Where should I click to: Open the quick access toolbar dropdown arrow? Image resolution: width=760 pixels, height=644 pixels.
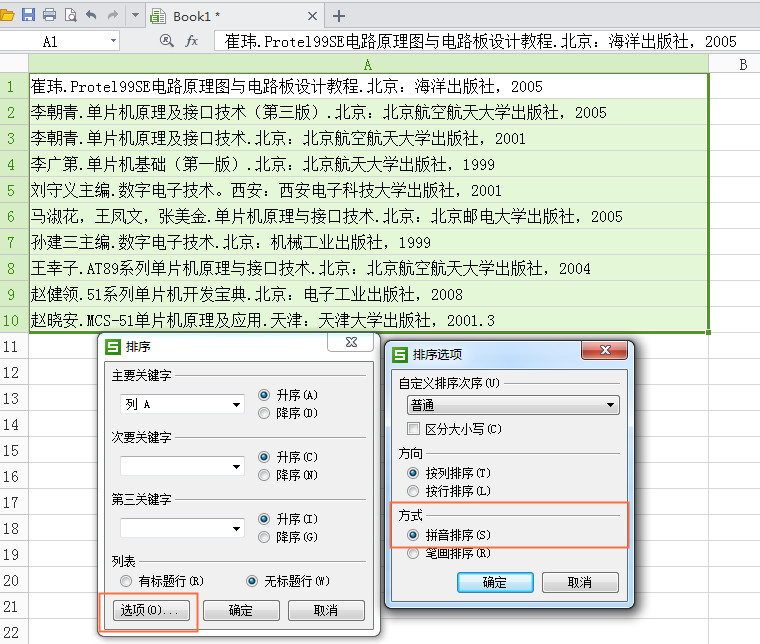(x=135, y=15)
